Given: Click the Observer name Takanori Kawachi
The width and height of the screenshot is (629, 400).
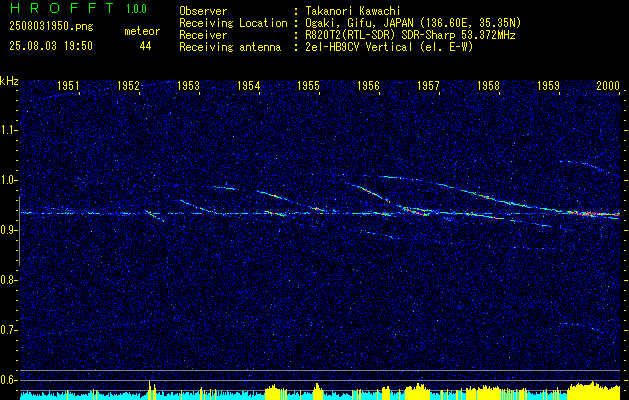Looking at the screenshot, I should (355, 11).
